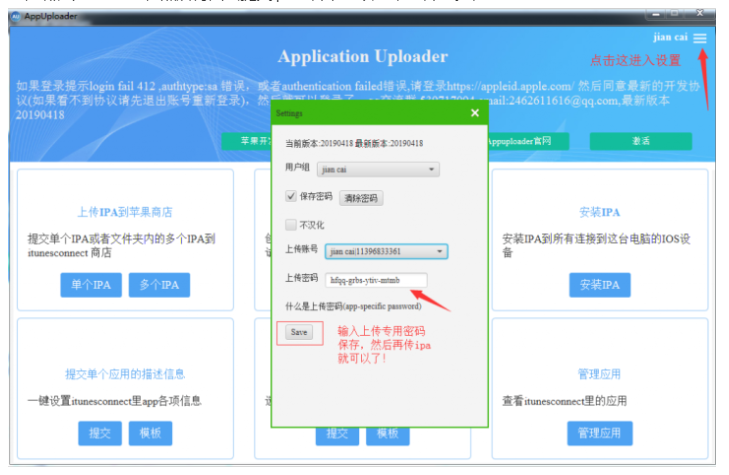Click the 提交单个应用的描述信息 heading
729x475 pixels.
pos(125,374)
